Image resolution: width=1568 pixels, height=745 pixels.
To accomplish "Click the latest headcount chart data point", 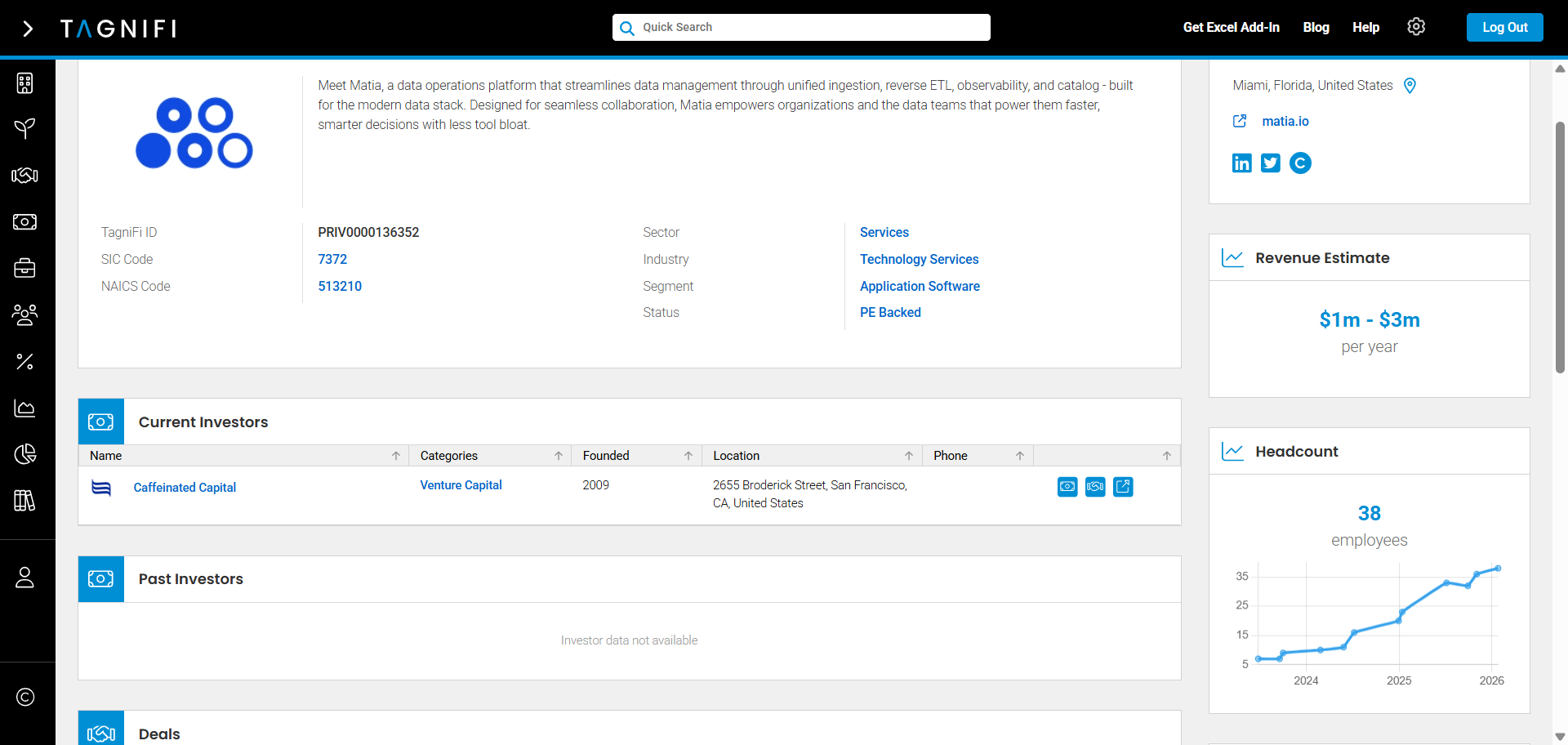I will pyautogui.click(x=1498, y=569).
